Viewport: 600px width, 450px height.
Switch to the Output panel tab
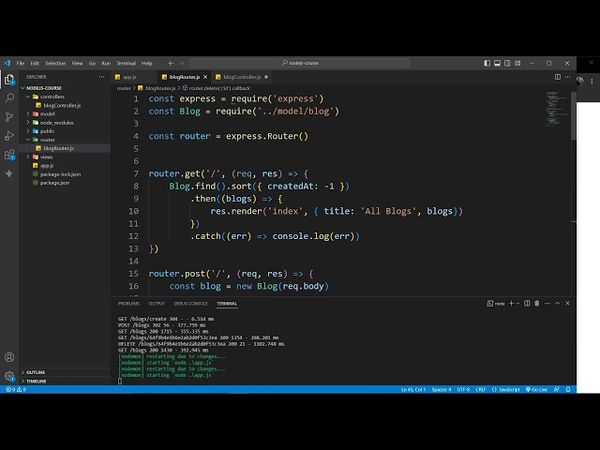tap(157, 303)
